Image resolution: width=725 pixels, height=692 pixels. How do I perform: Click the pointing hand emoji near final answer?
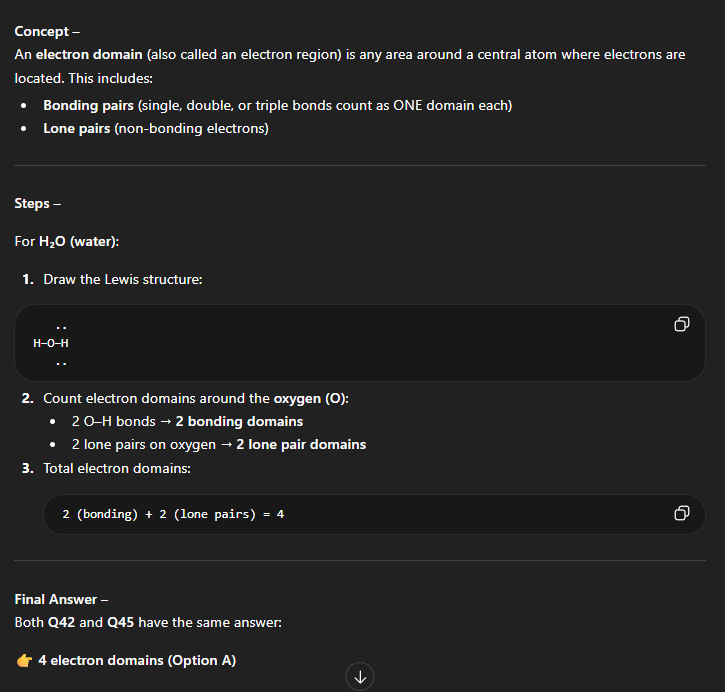24,660
